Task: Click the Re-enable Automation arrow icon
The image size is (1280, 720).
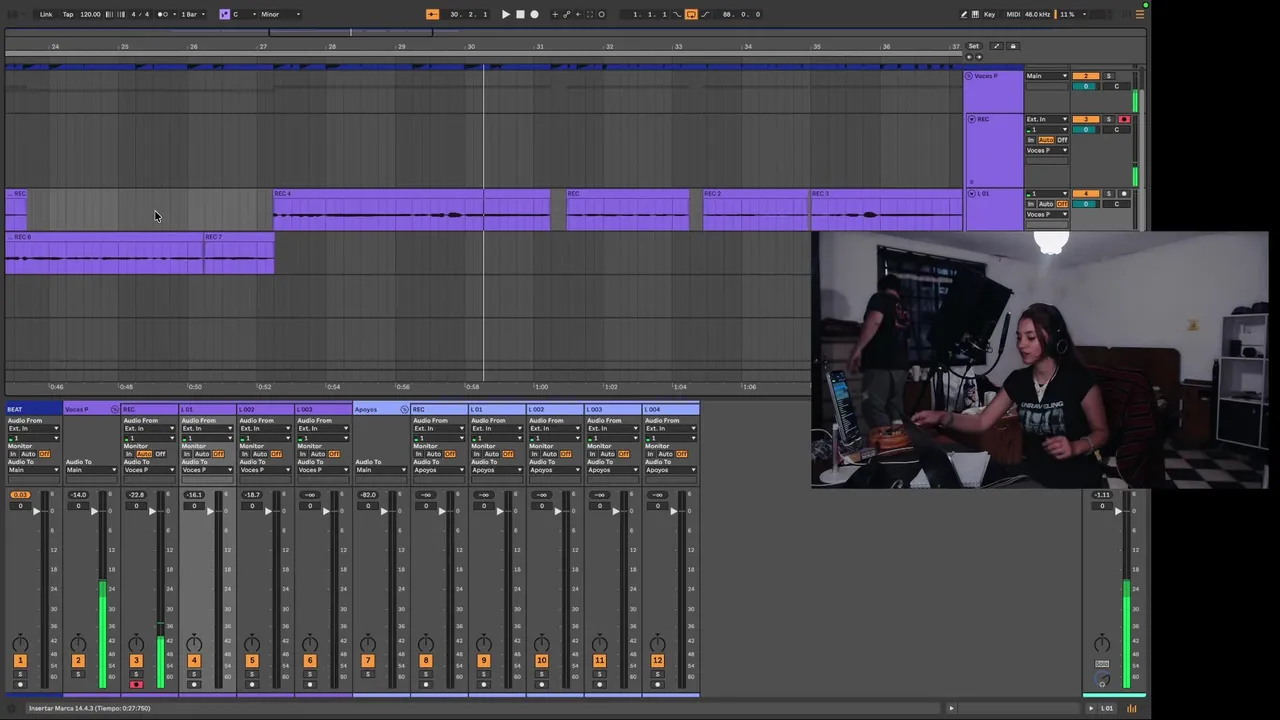Action: (x=578, y=14)
